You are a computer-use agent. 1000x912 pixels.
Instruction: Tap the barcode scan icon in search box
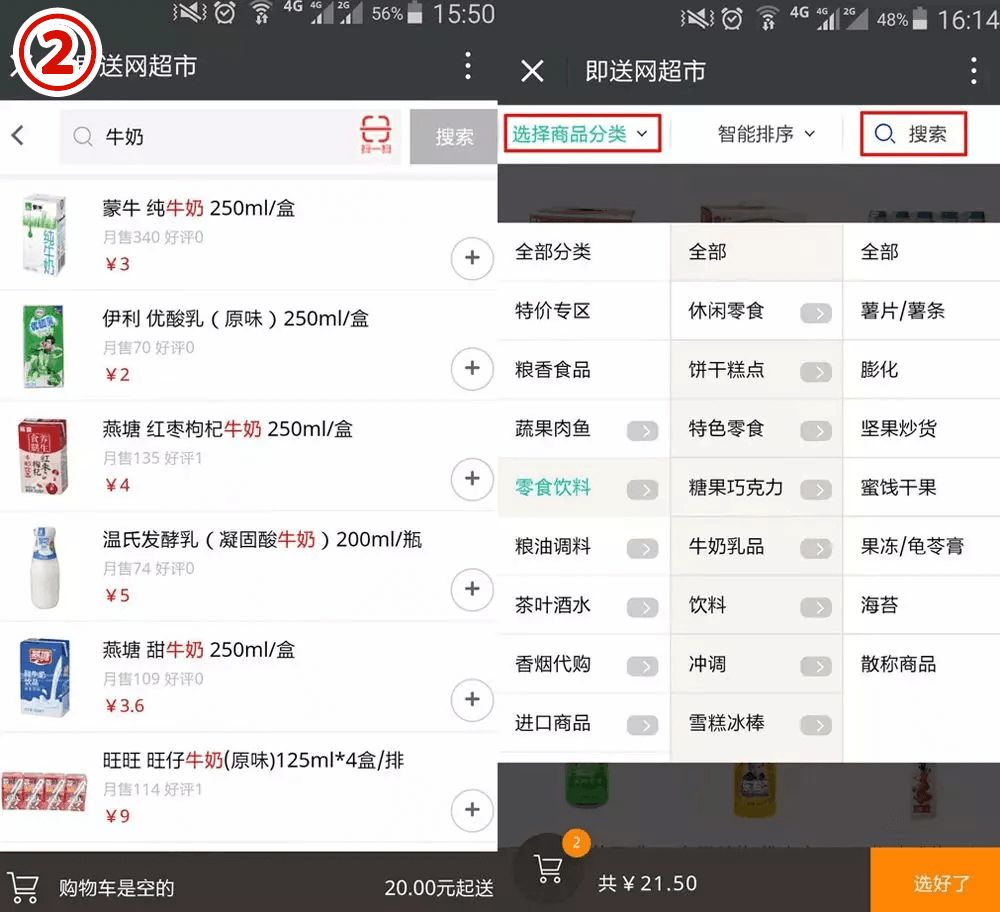[x=376, y=135]
